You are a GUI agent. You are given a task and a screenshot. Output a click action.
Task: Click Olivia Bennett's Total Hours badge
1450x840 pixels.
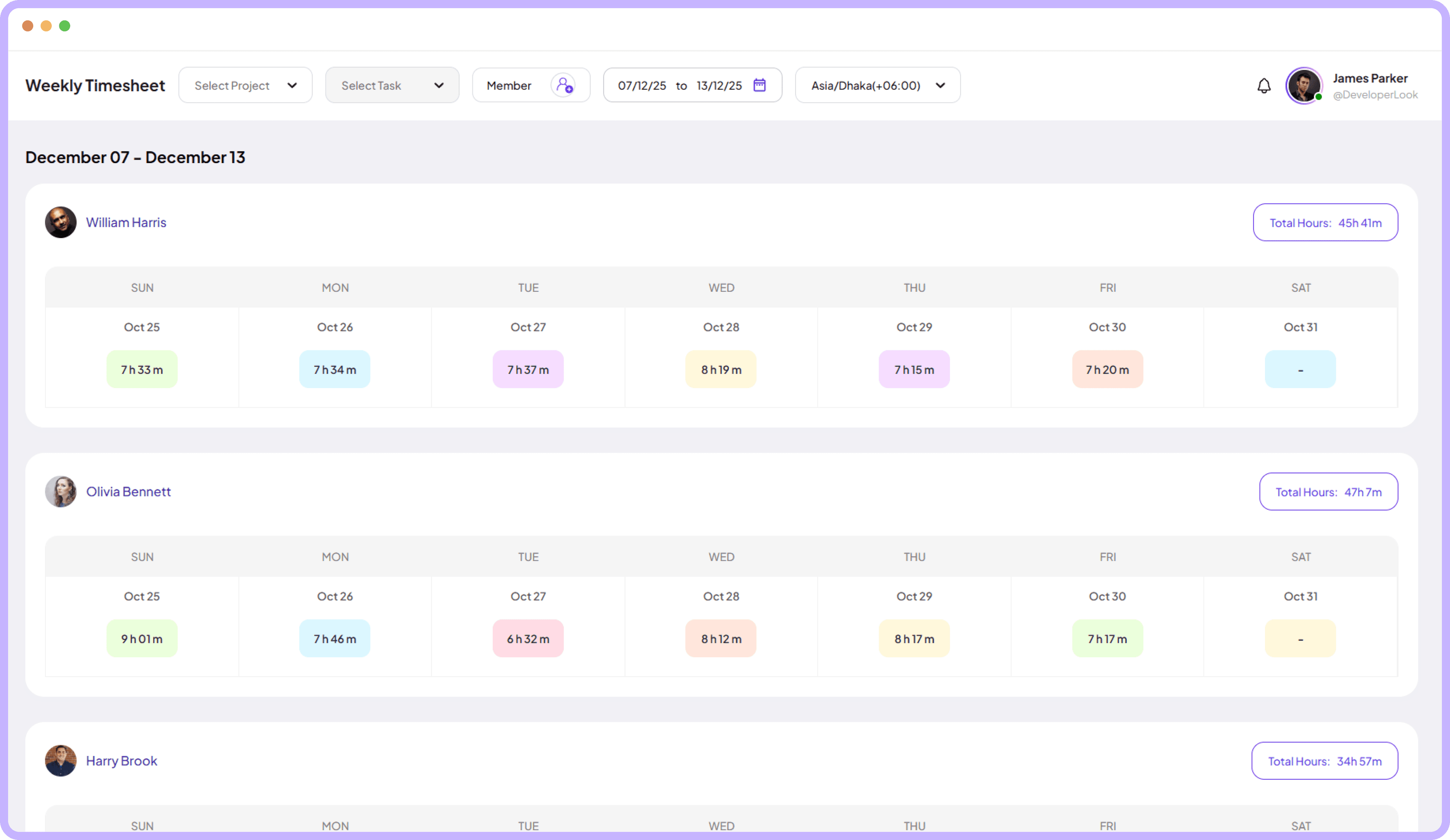[x=1328, y=491]
